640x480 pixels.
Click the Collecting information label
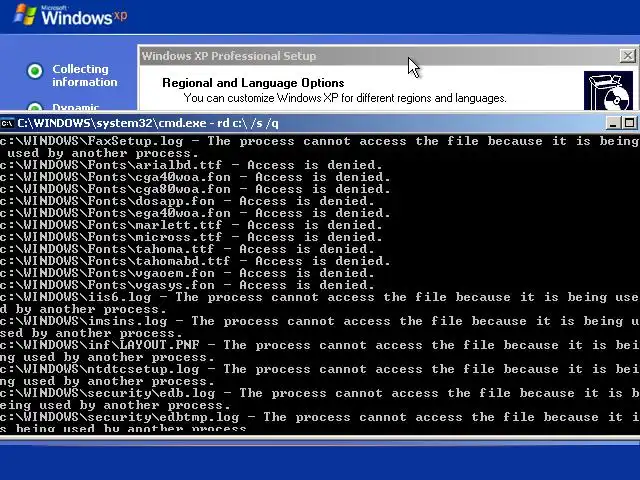point(84,76)
